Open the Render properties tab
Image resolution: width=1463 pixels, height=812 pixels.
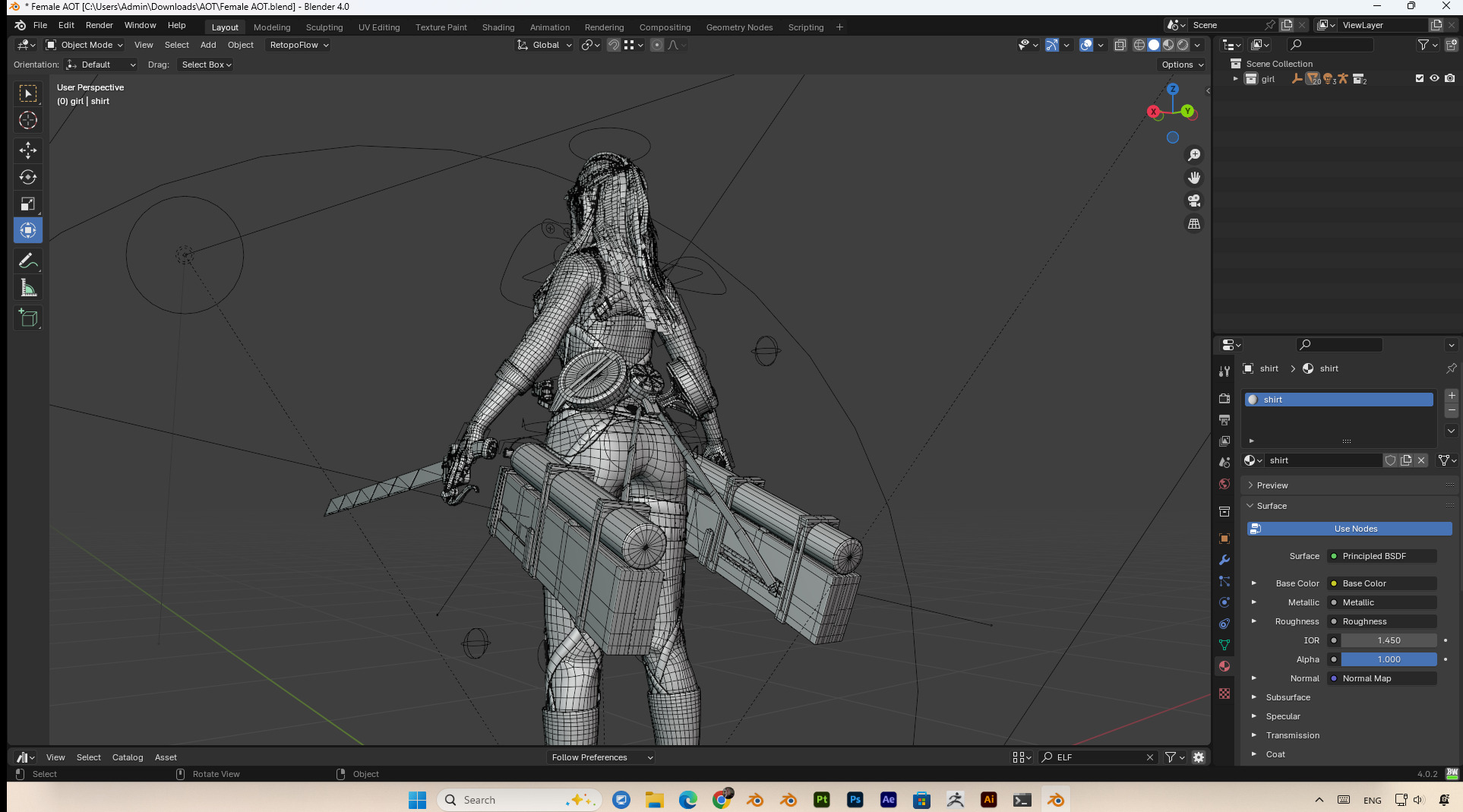click(1224, 398)
